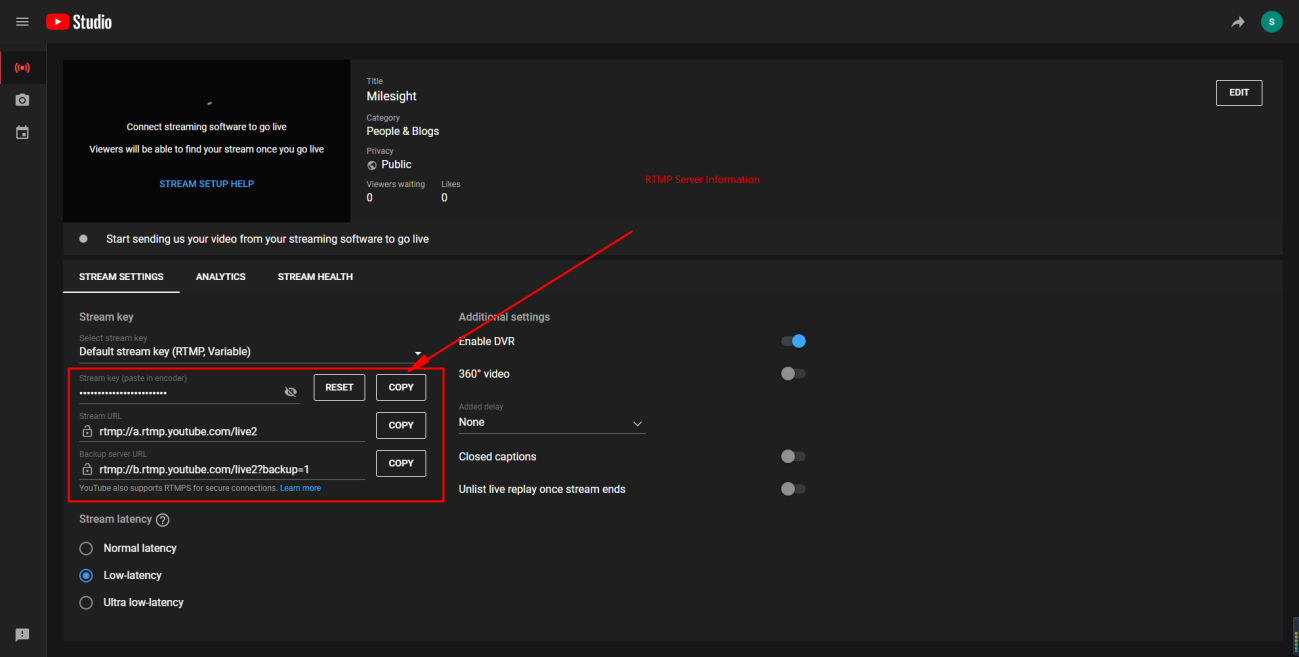This screenshot has height=657, width=1299.
Task: Open the hamburger navigation menu
Action: pyautogui.click(x=22, y=22)
